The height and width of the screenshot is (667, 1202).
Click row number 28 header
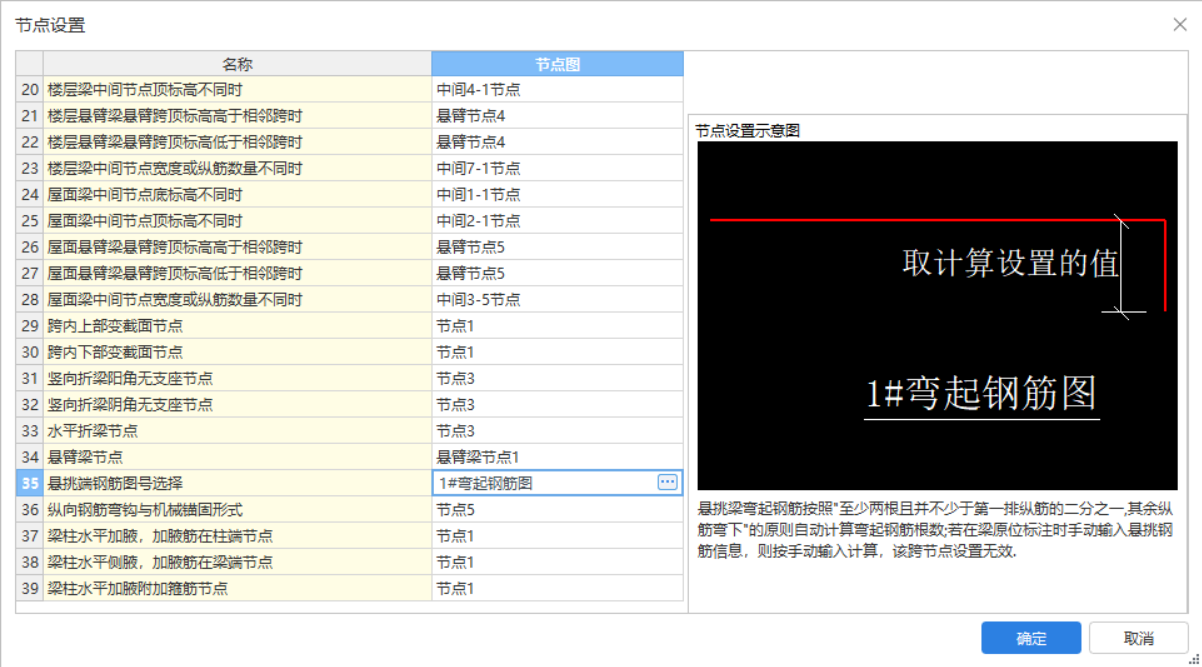29,299
